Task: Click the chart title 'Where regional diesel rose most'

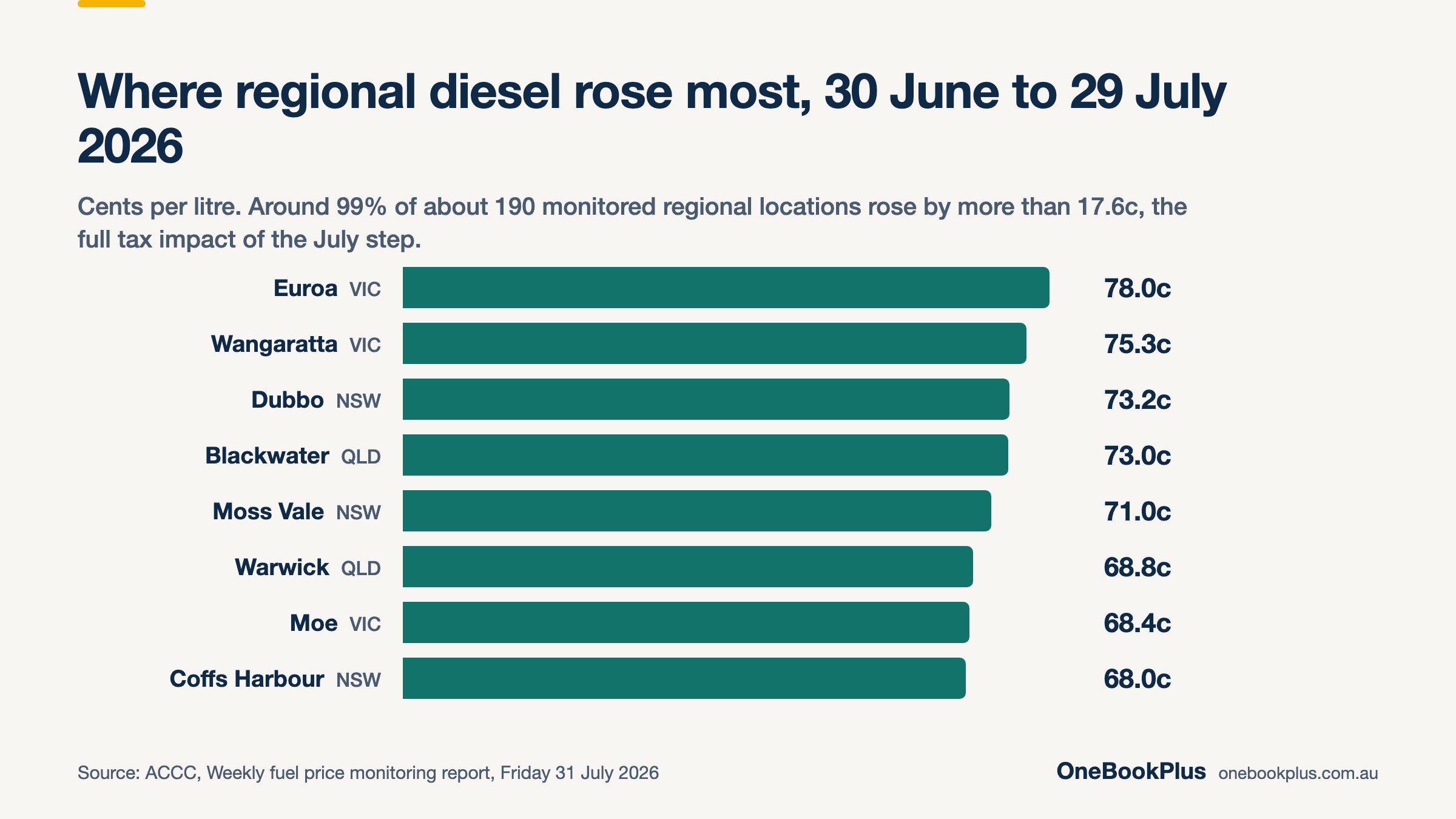Action: point(652,119)
